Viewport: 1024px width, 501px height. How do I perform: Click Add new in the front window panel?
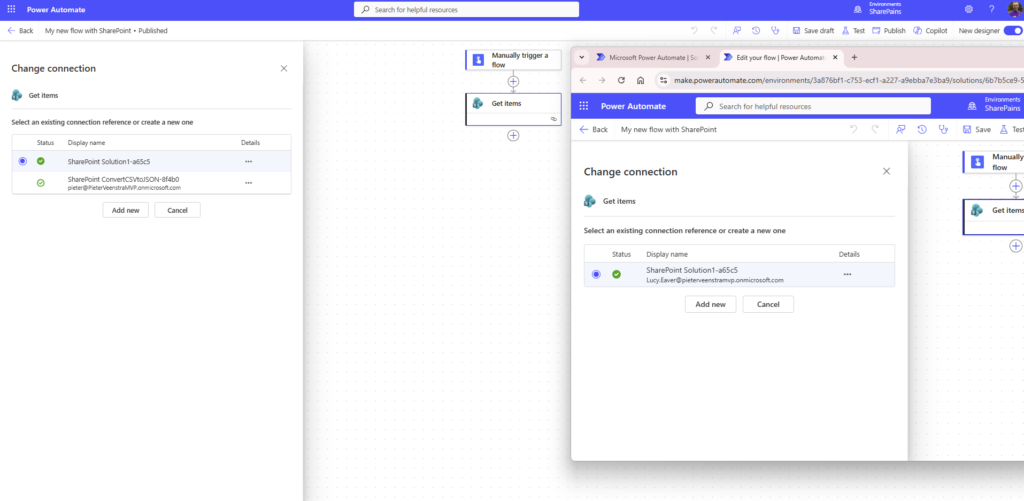click(711, 304)
